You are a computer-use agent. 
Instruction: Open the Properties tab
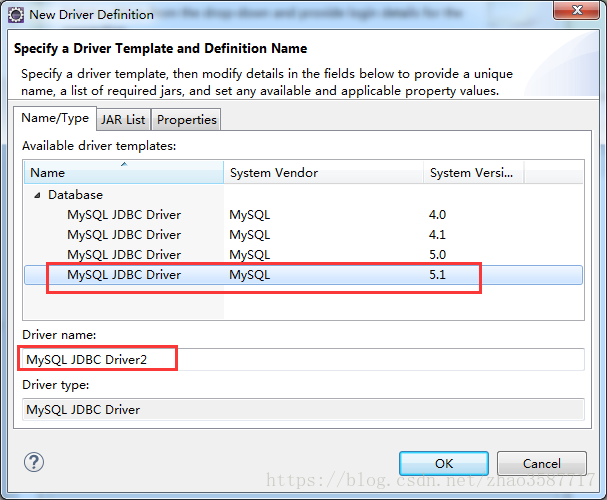187,120
